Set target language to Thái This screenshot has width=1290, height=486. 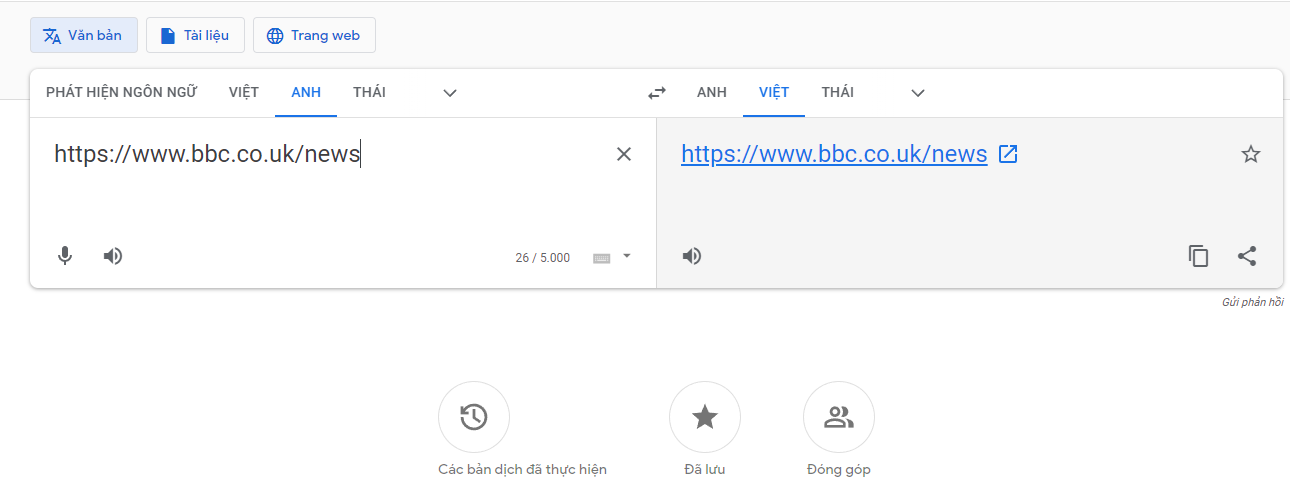838,92
